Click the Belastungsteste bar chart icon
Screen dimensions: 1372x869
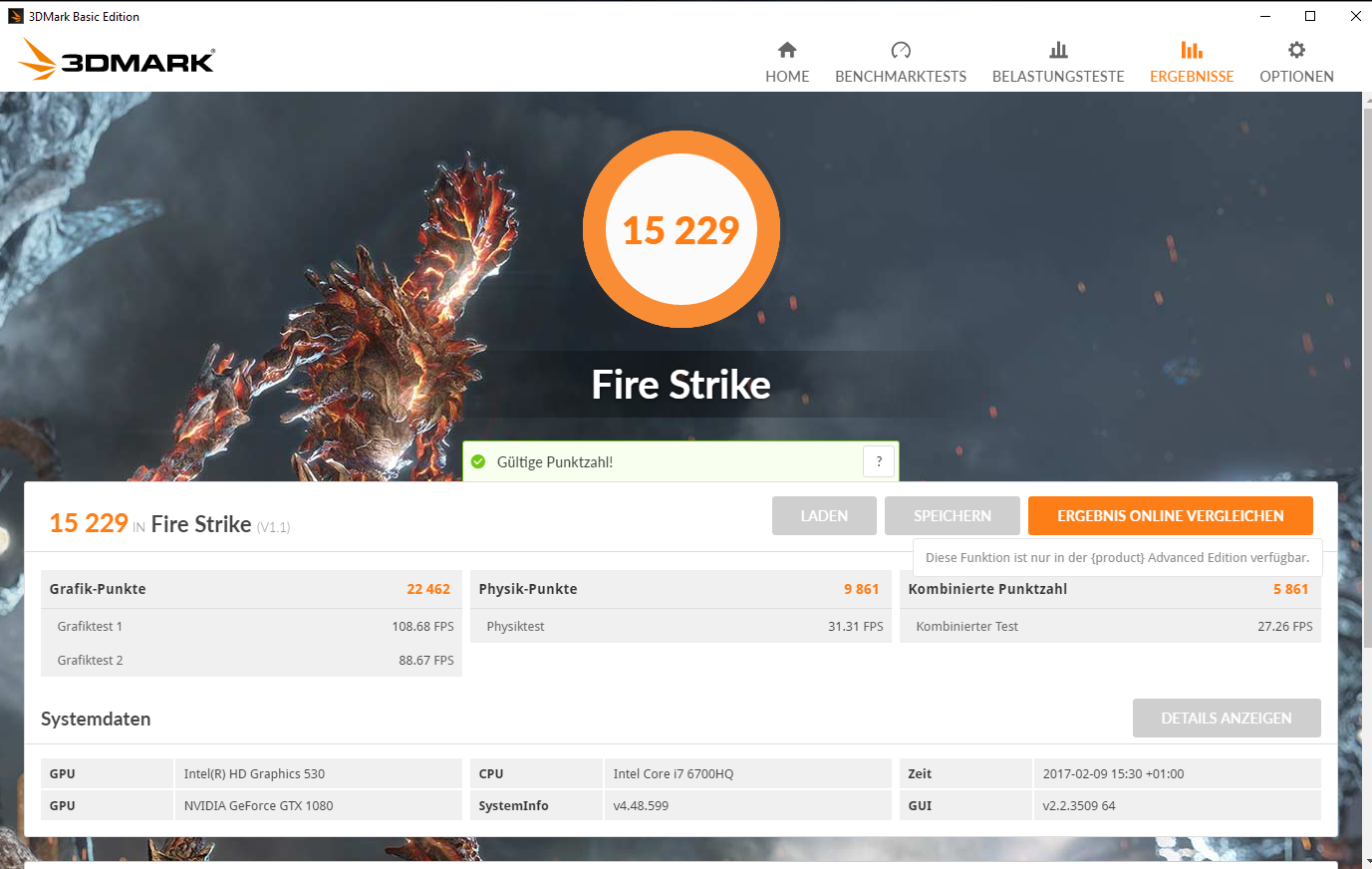point(1058,50)
